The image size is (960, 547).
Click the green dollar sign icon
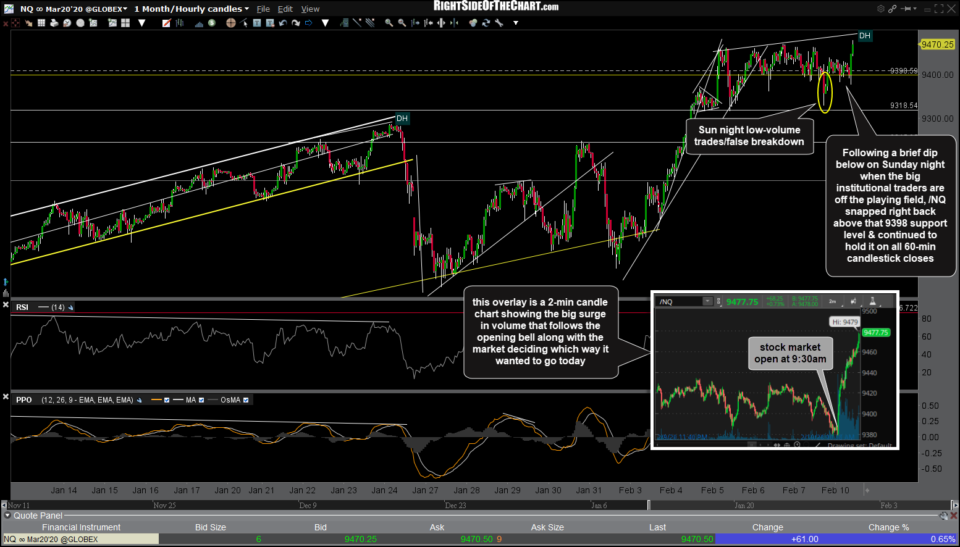pos(211,23)
